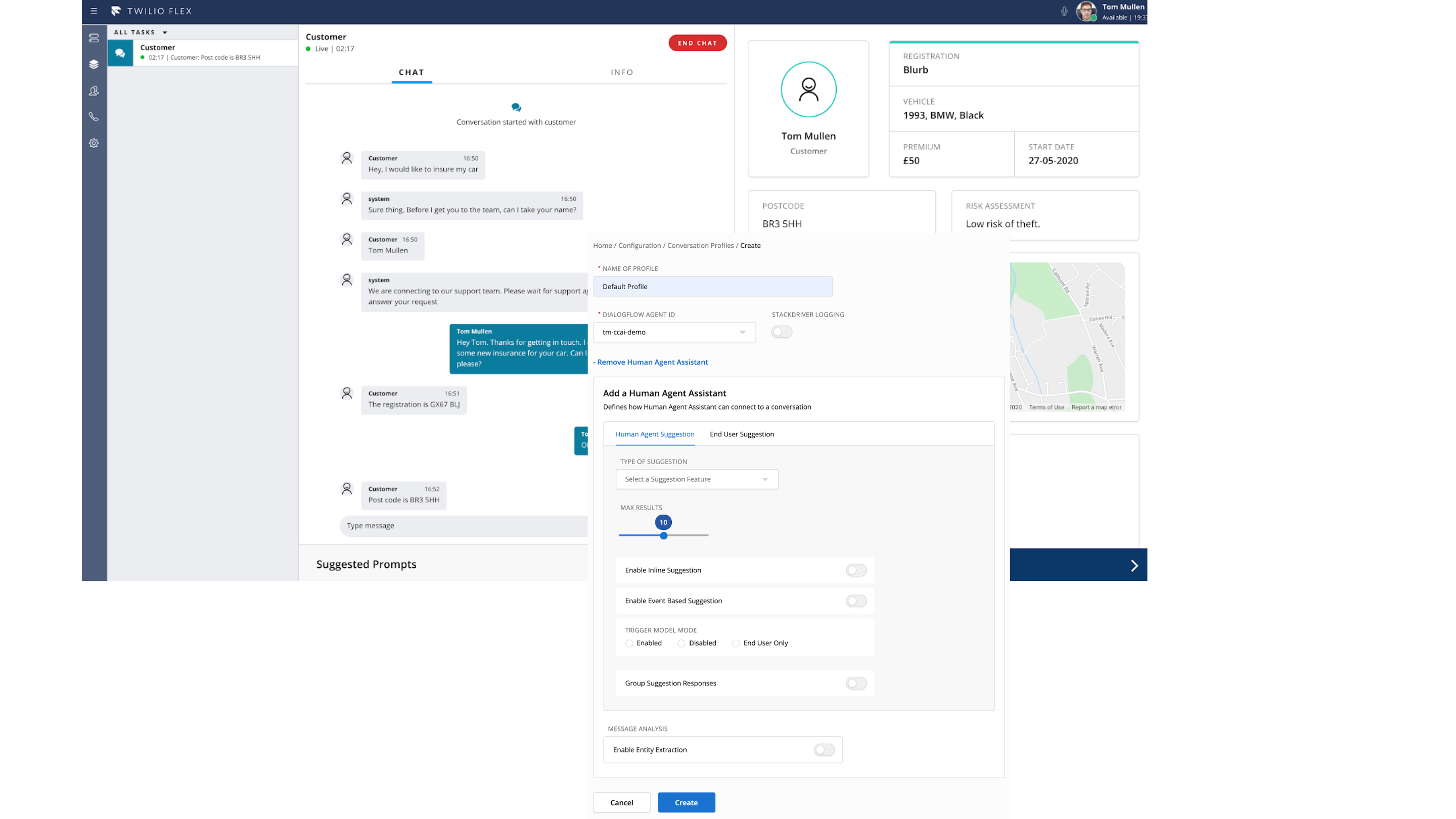Click the '£50' premium value
The width and height of the screenshot is (1456, 819).
911,161
